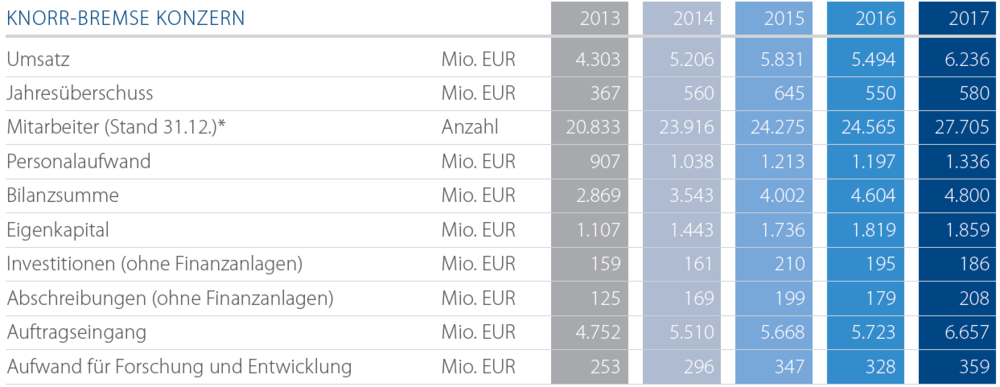Select the Mitarbeiter (Stand 31.12.) label

click(x=117, y=128)
